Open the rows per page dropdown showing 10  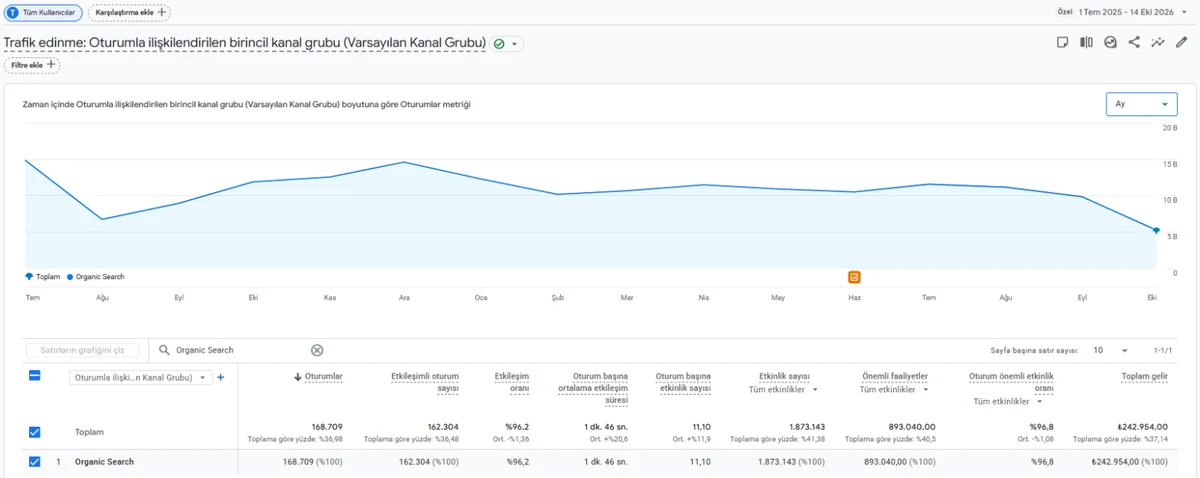click(x=1110, y=350)
